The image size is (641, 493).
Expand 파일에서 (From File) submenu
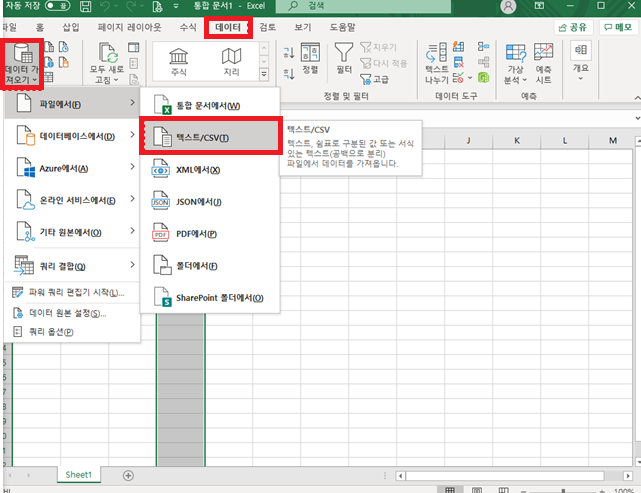pos(72,104)
